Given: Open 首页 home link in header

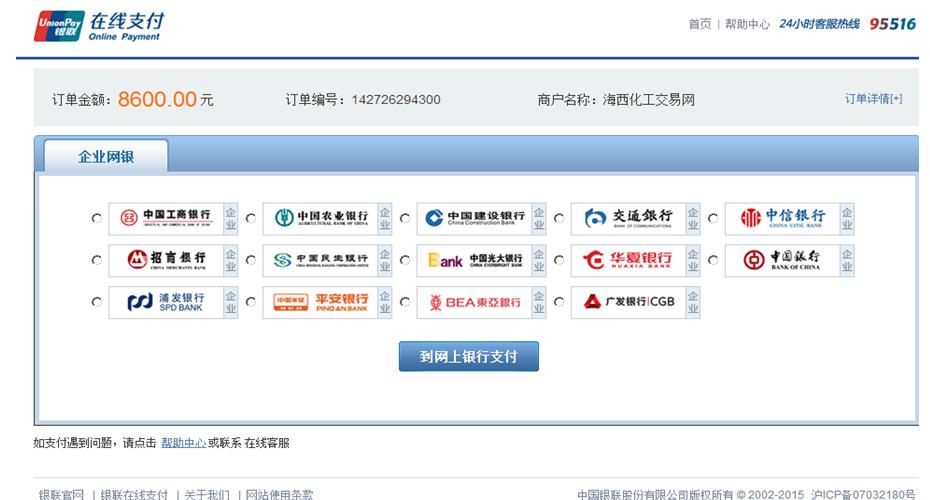Looking at the screenshot, I should pyautogui.click(x=699, y=24).
